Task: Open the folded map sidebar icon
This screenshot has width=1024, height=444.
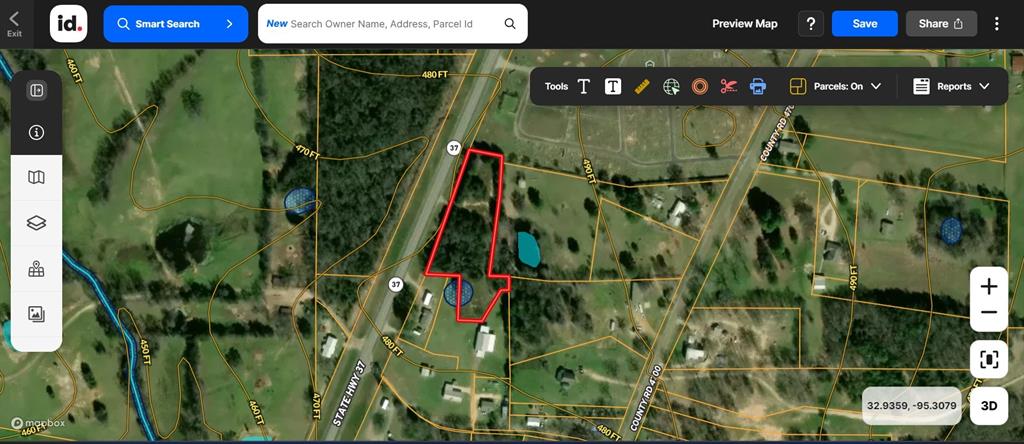Action: tap(37, 178)
